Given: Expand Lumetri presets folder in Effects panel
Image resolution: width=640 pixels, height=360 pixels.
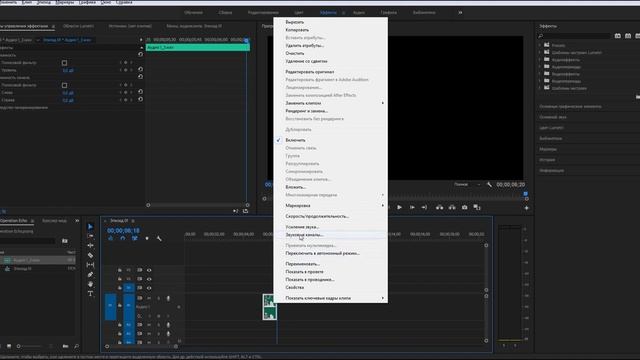Looking at the screenshot, I should click(540, 52).
